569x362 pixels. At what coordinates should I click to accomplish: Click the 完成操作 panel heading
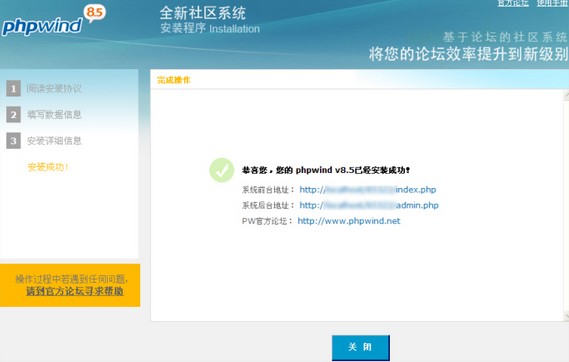[x=173, y=80]
